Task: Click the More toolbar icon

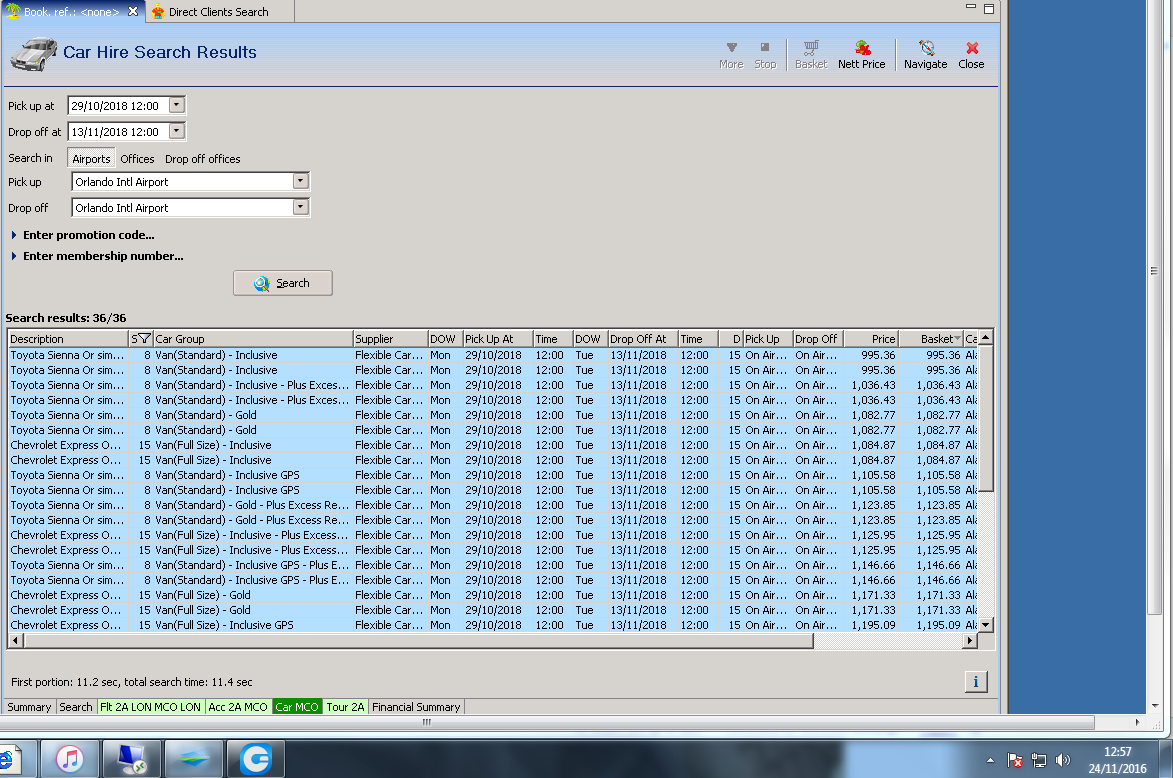Action: [731, 55]
